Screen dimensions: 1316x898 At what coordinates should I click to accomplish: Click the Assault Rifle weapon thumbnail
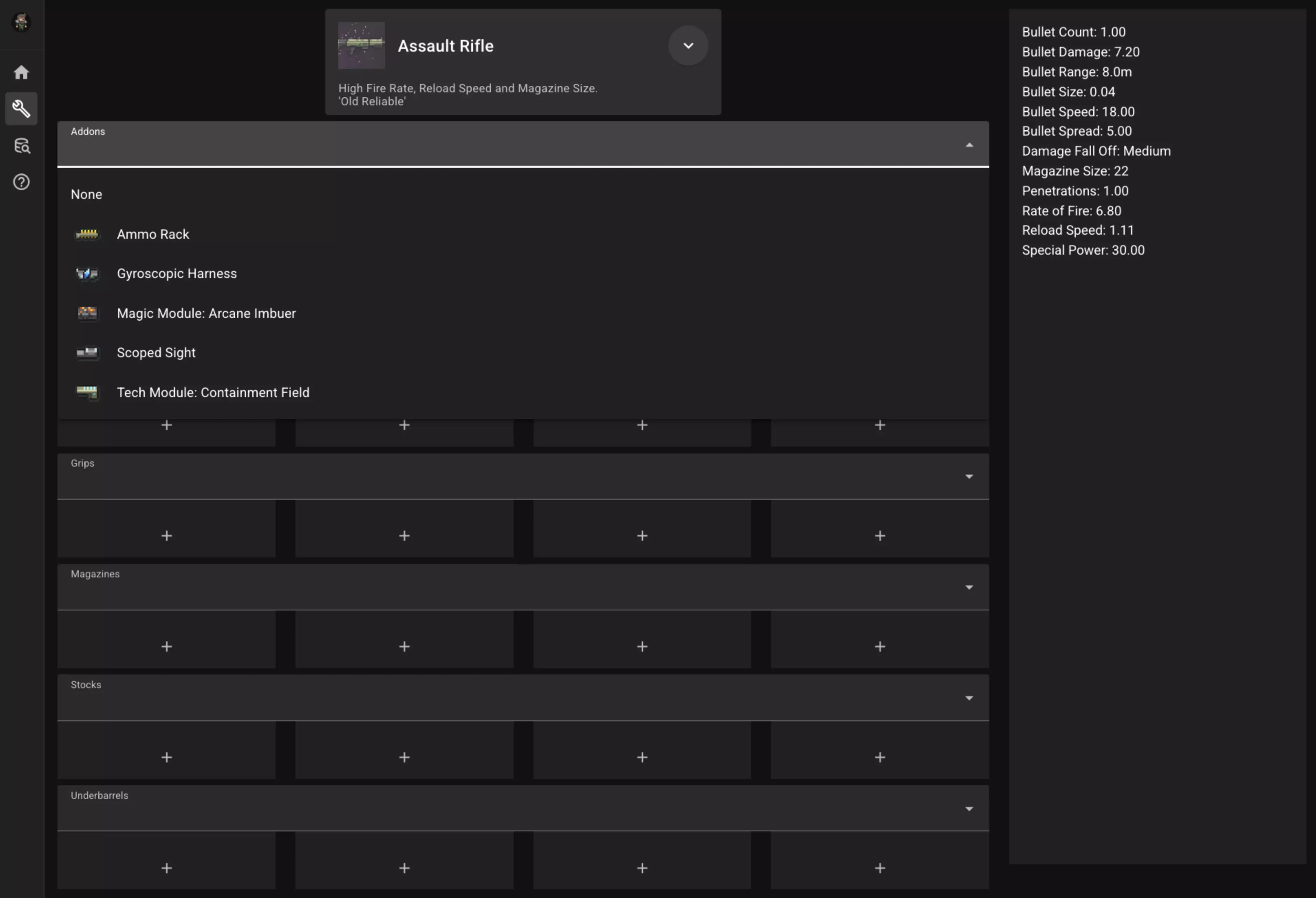pyautogui.click(x=361, y=46)
